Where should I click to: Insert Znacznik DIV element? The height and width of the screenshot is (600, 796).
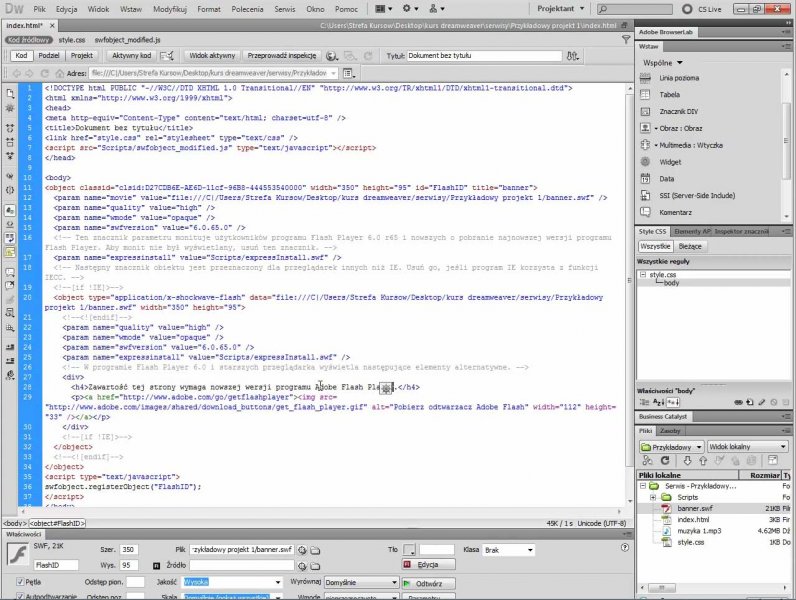[677, 111]
